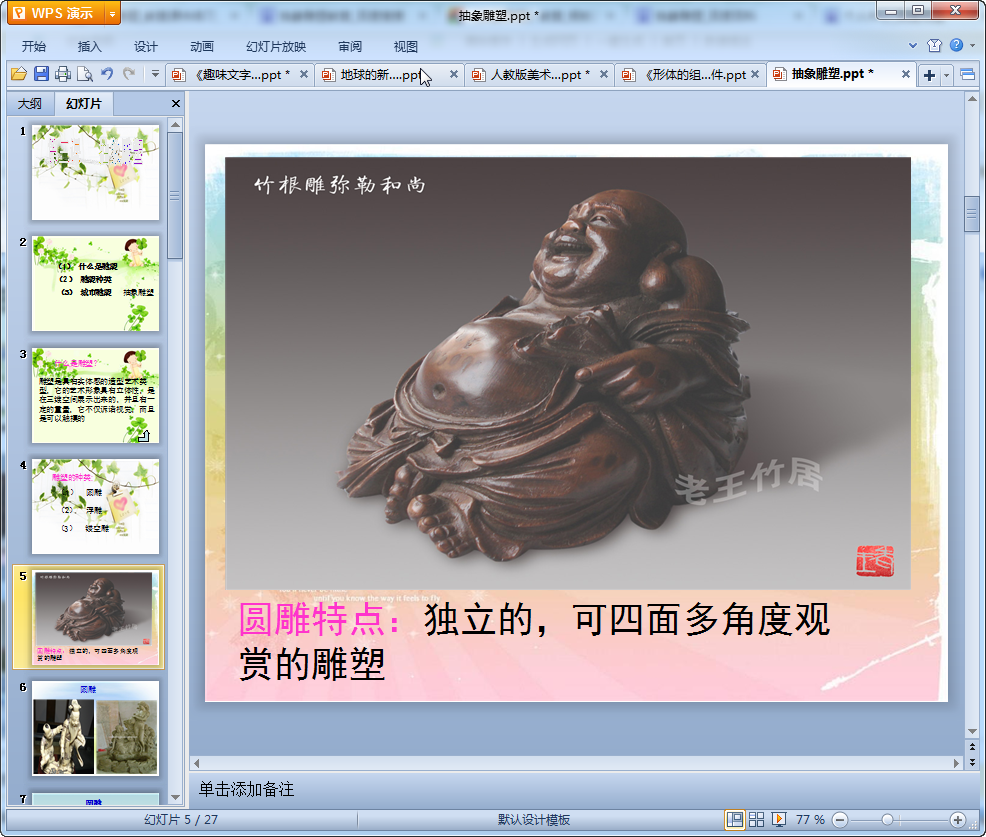Open the 设计 ribbon tab
The width and height of the screenshot is (986, 837).
tap(145, 46)
